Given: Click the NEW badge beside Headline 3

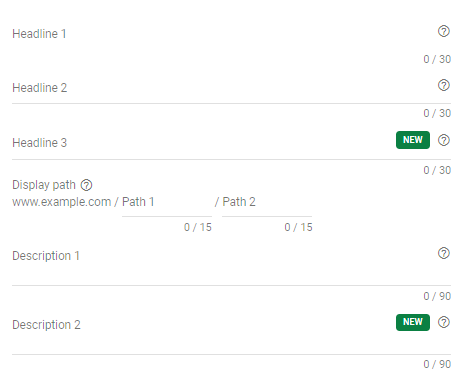Looking at the screenshot, I should click(413, 140).
